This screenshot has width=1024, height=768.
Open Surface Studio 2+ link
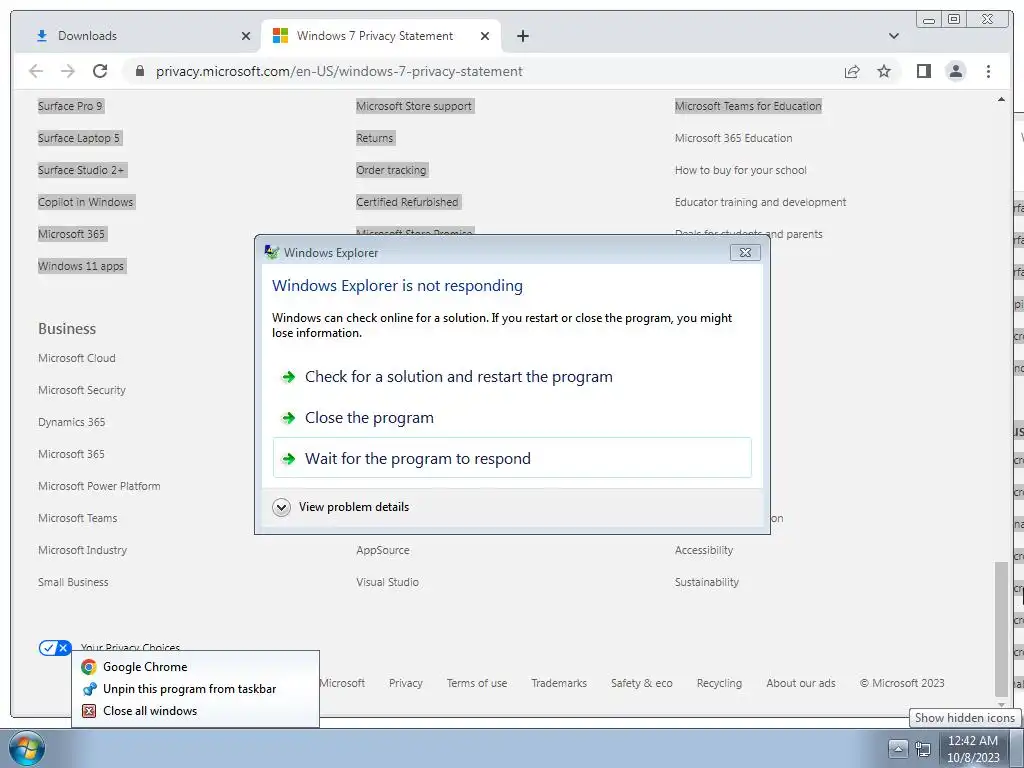pyautogui.click(x=81, y=170)
